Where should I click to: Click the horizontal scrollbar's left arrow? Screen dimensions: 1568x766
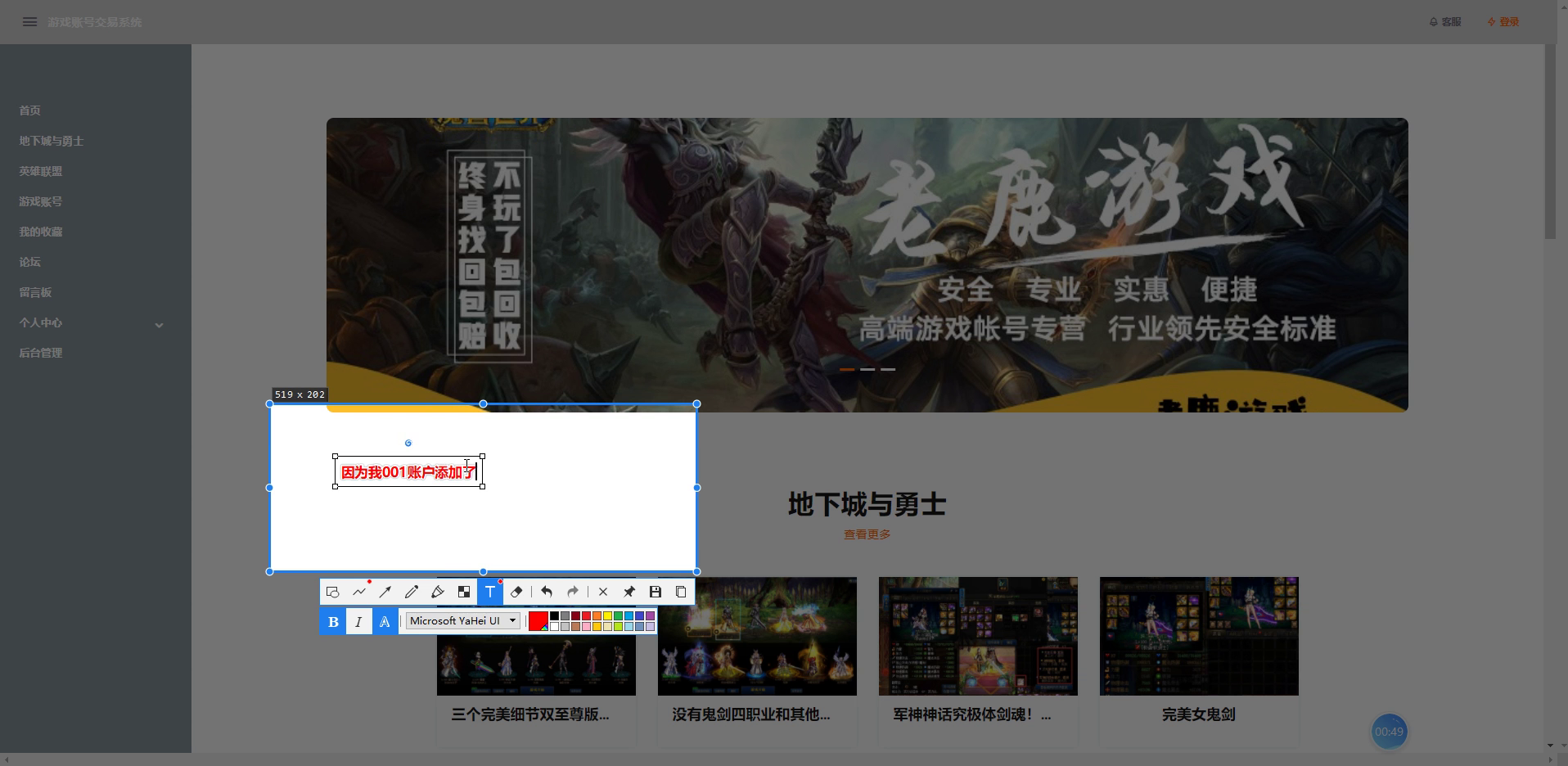[x=6, y=759]
